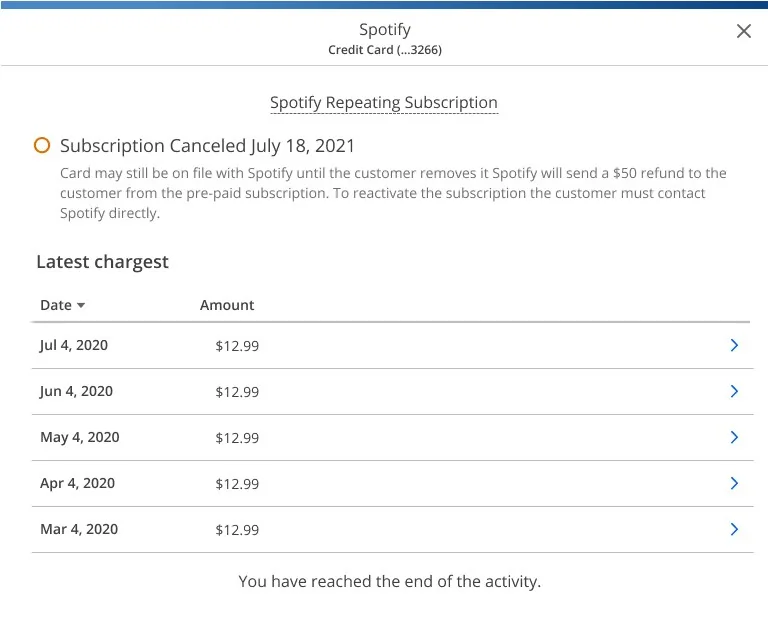Open the Spotify Repeating Subscription link
Screen dimensions: 768x630
click(384, 103)
